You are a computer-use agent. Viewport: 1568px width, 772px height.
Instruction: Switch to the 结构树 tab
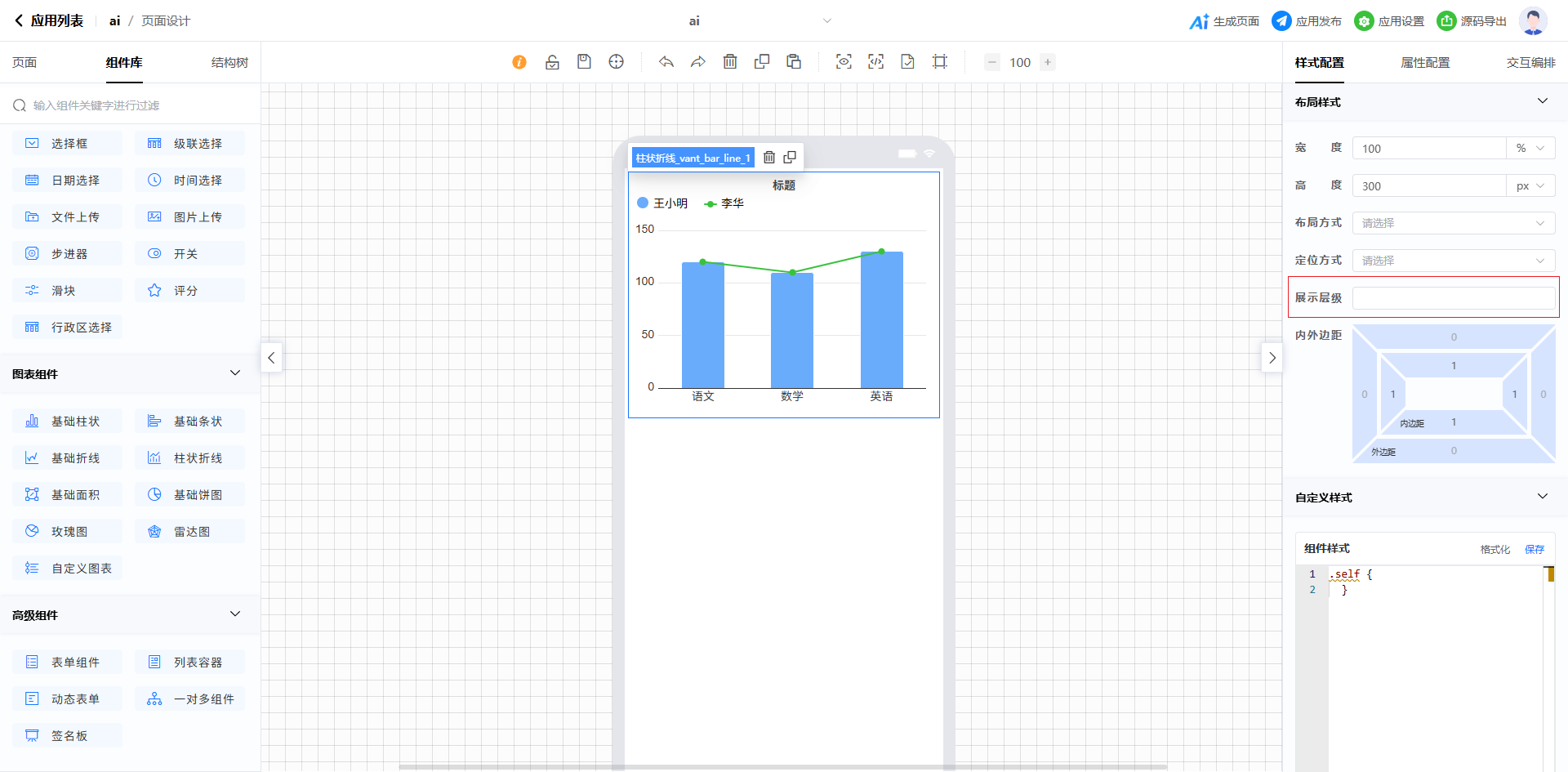229,63
